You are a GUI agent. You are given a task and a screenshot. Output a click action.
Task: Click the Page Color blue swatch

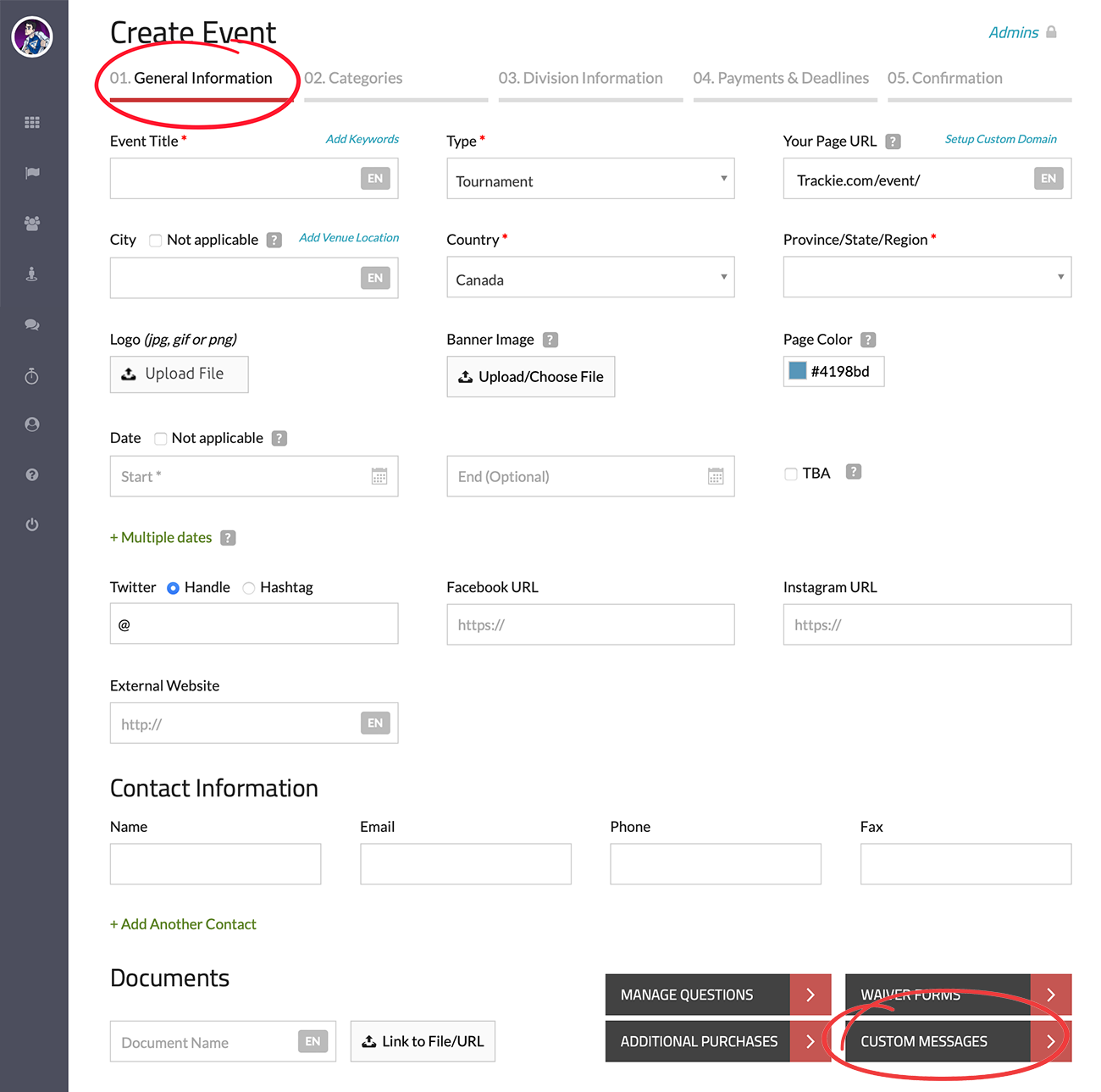click(x=798, y=371)
